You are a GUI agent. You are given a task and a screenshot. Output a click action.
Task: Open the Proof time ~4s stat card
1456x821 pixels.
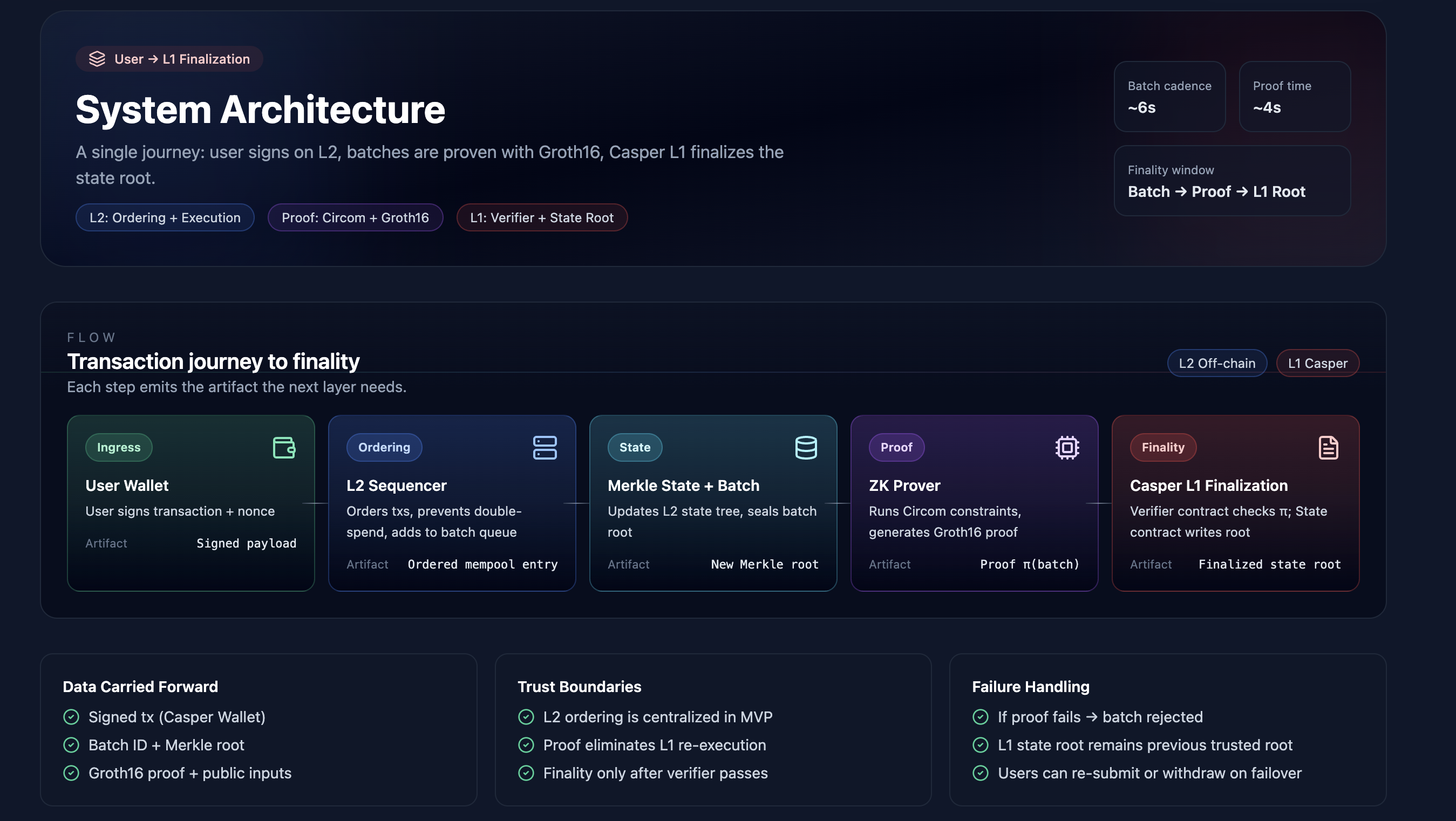pyautogui.click(x=1294, y=97)
